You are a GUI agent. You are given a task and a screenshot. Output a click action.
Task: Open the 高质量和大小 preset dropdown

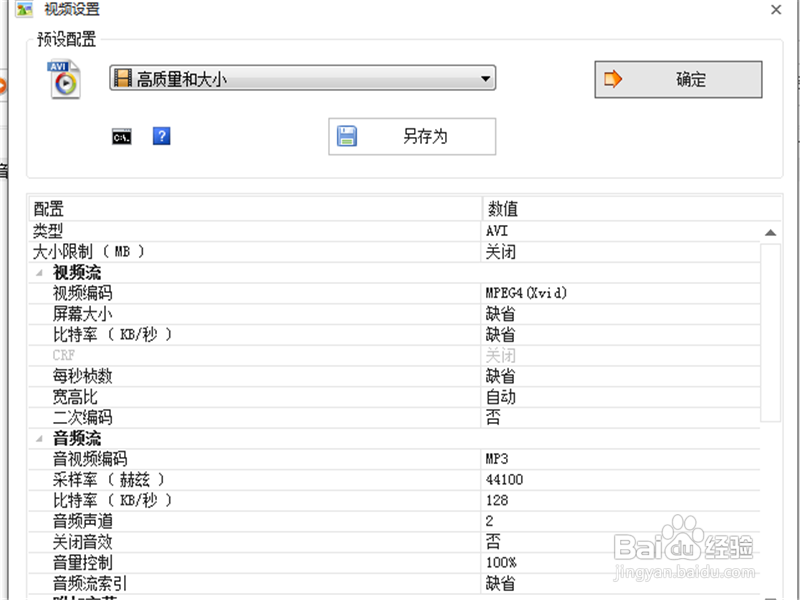click(300, 78)
